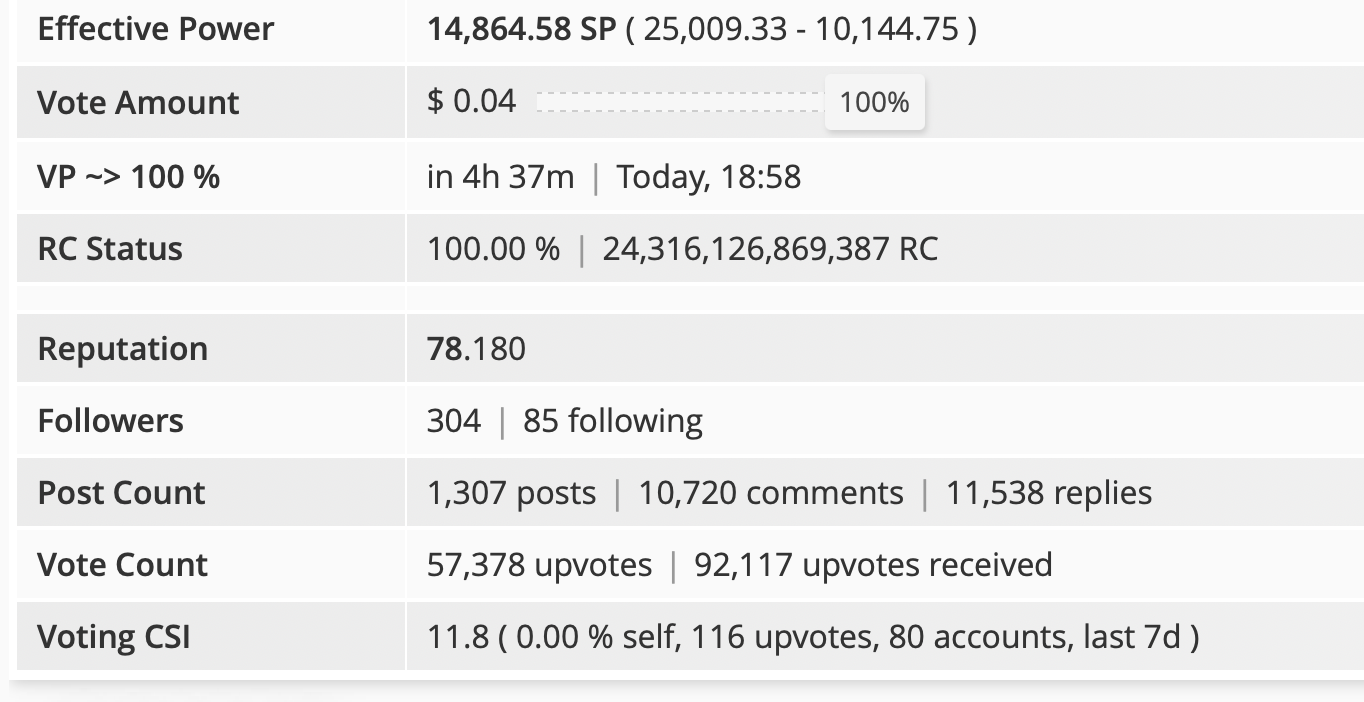Click the vote amount slider track
Viewport: 1364px width, 702px height.
coord(679,102)
